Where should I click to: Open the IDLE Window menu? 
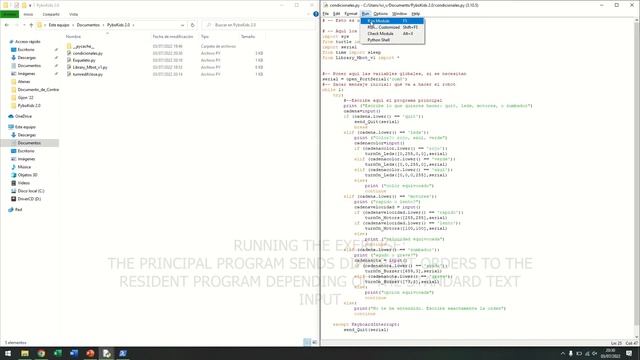tap(399, 14)
